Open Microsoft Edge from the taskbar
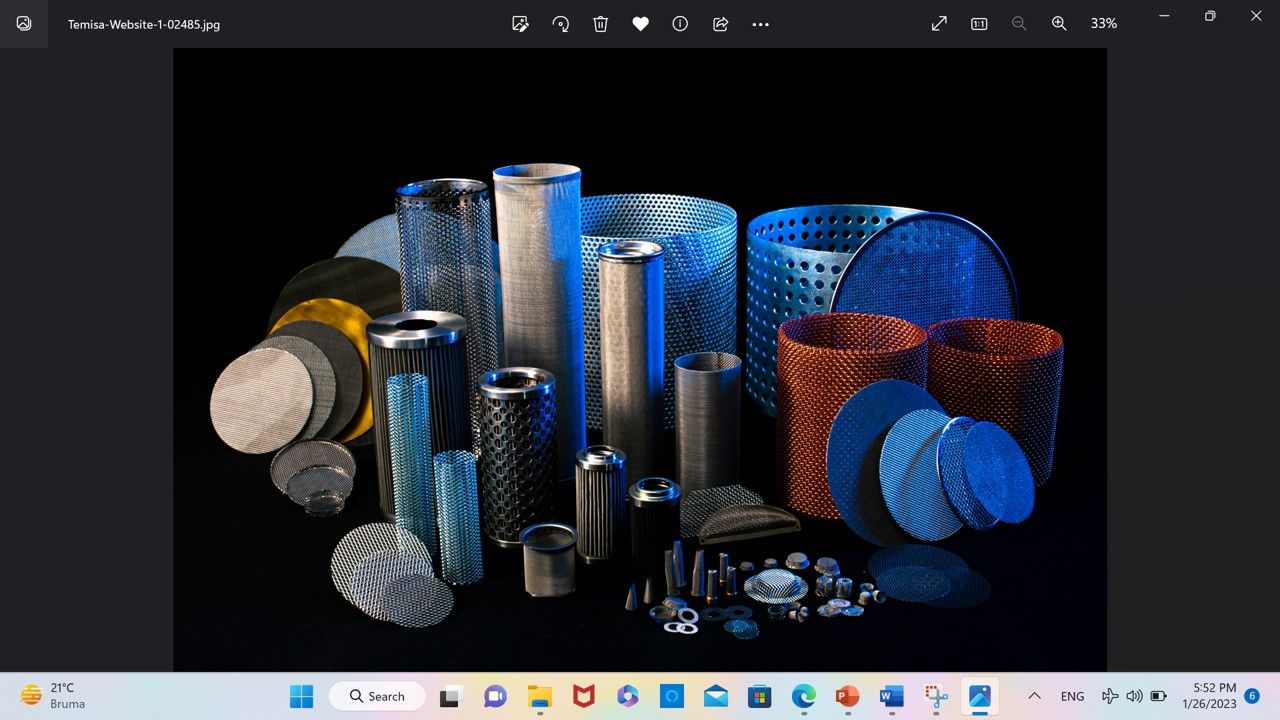The width and height of the screenshot is (1280, 720). [804, 696]
